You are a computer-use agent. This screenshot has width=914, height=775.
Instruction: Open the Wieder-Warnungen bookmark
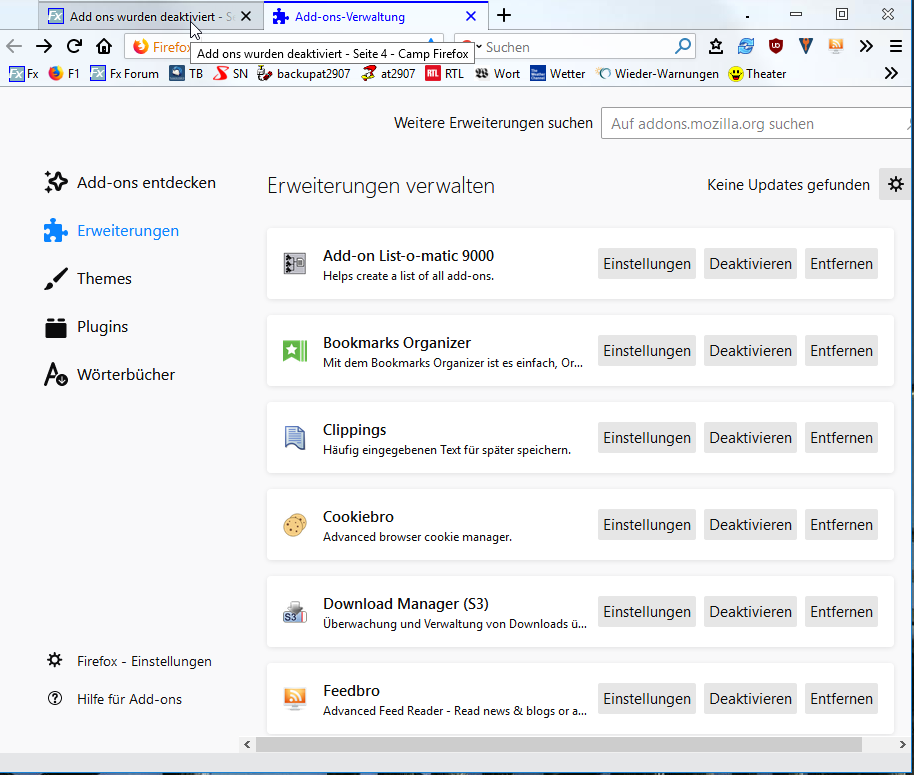(x=657, y=74)
